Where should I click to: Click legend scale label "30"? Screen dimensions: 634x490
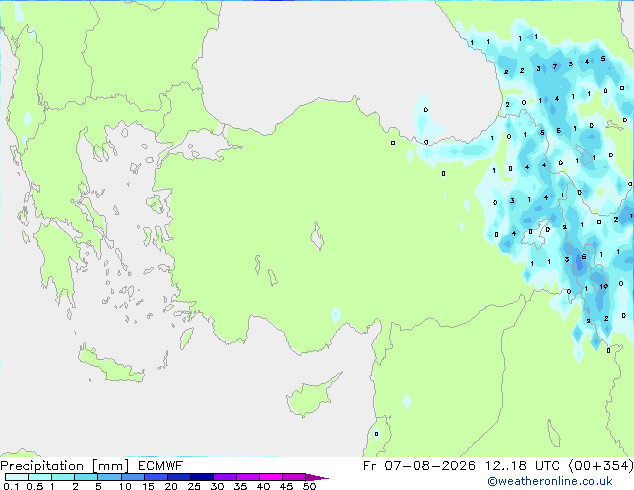pyautogui.click(x=217, y=486)
